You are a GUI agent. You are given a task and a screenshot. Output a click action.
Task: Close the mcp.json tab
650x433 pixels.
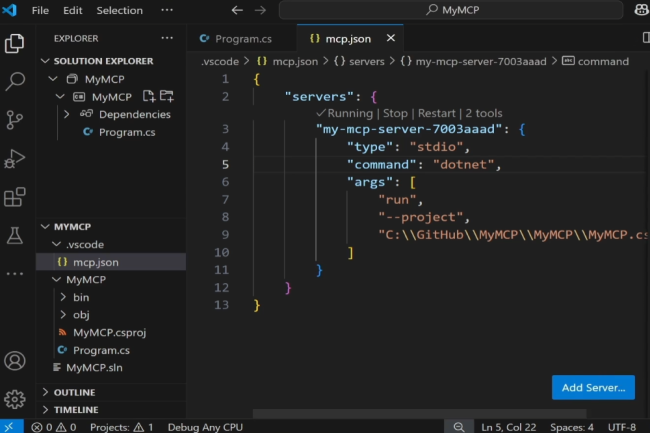point(390,39)
